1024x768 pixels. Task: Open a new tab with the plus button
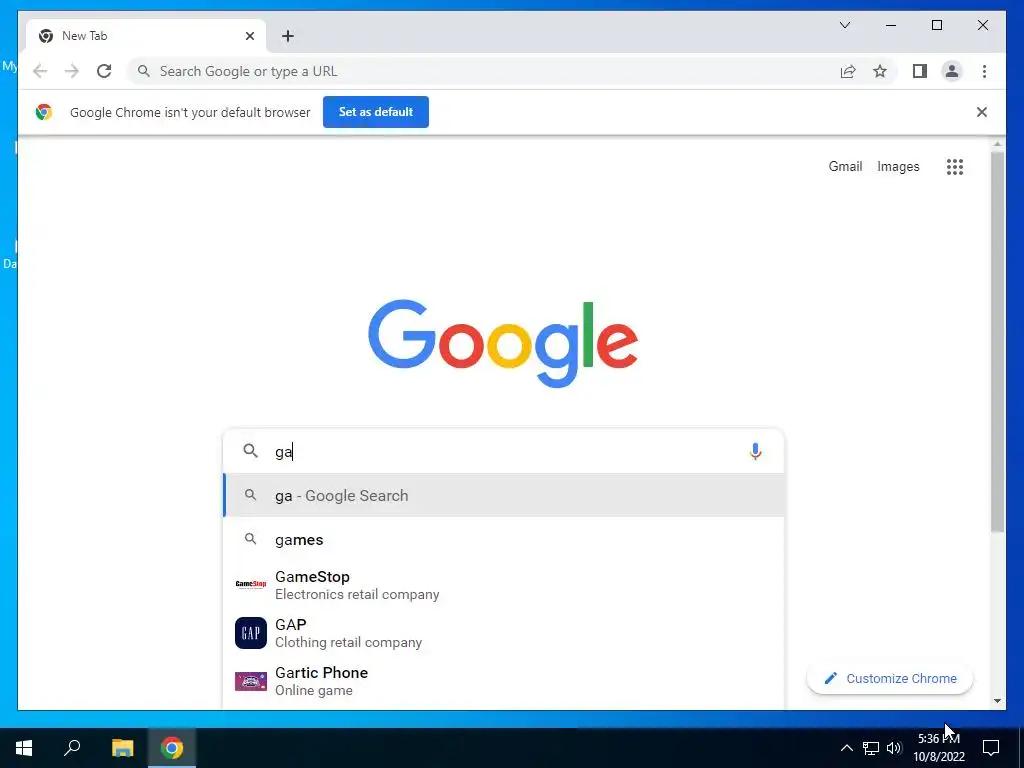[288, 36]
